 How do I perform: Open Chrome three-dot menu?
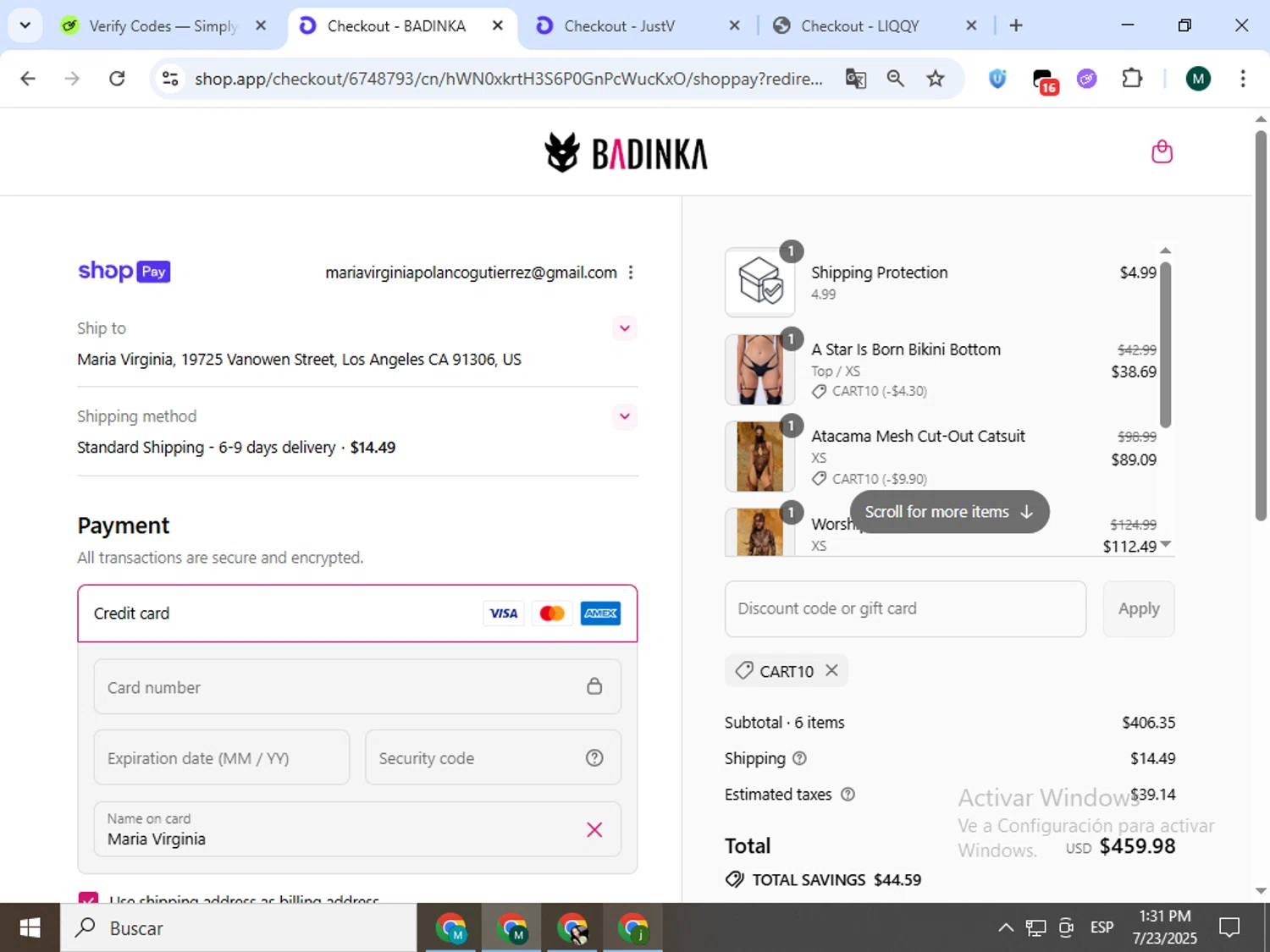[x=1242, y=79]
